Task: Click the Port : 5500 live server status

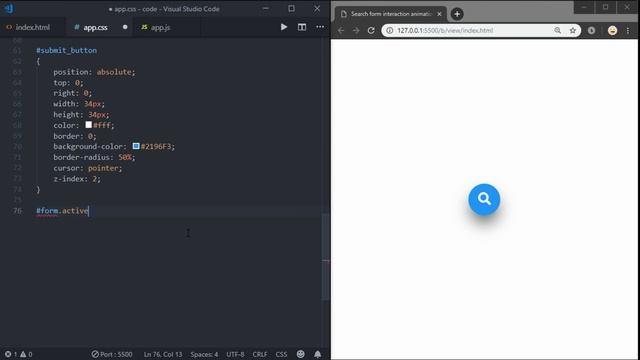Action: point(112,354)
